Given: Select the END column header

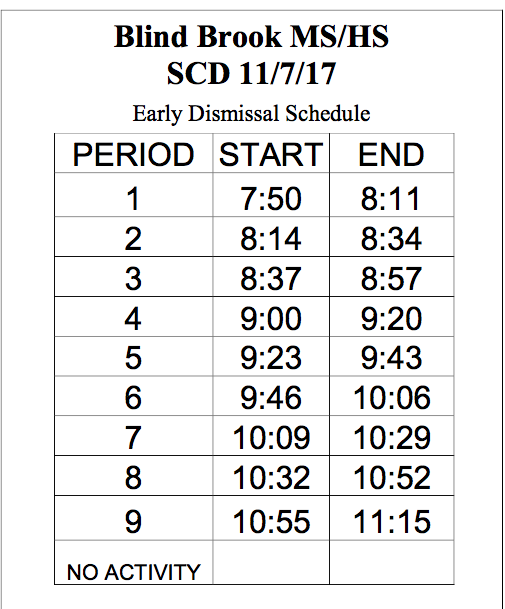Looking at the screenshot, I should click(392, 154).
